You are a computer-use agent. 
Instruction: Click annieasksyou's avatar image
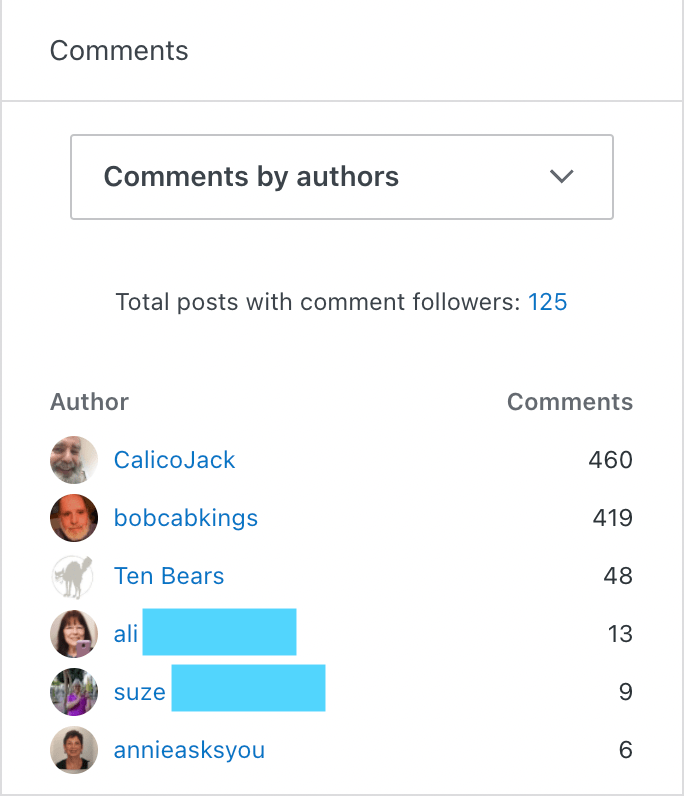click(74, 750)
